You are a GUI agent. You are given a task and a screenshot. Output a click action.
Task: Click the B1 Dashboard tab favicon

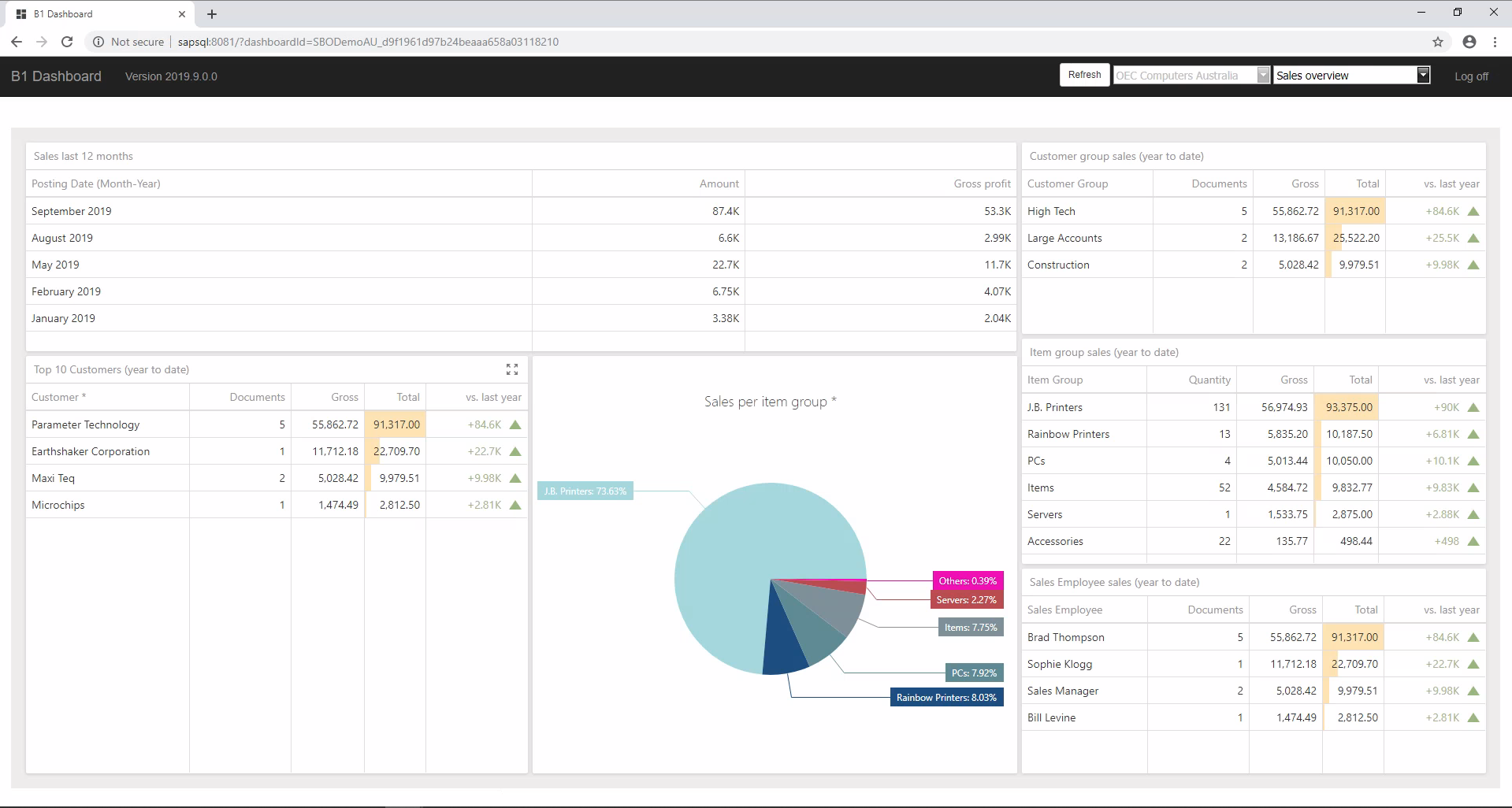tap(21, 13)
